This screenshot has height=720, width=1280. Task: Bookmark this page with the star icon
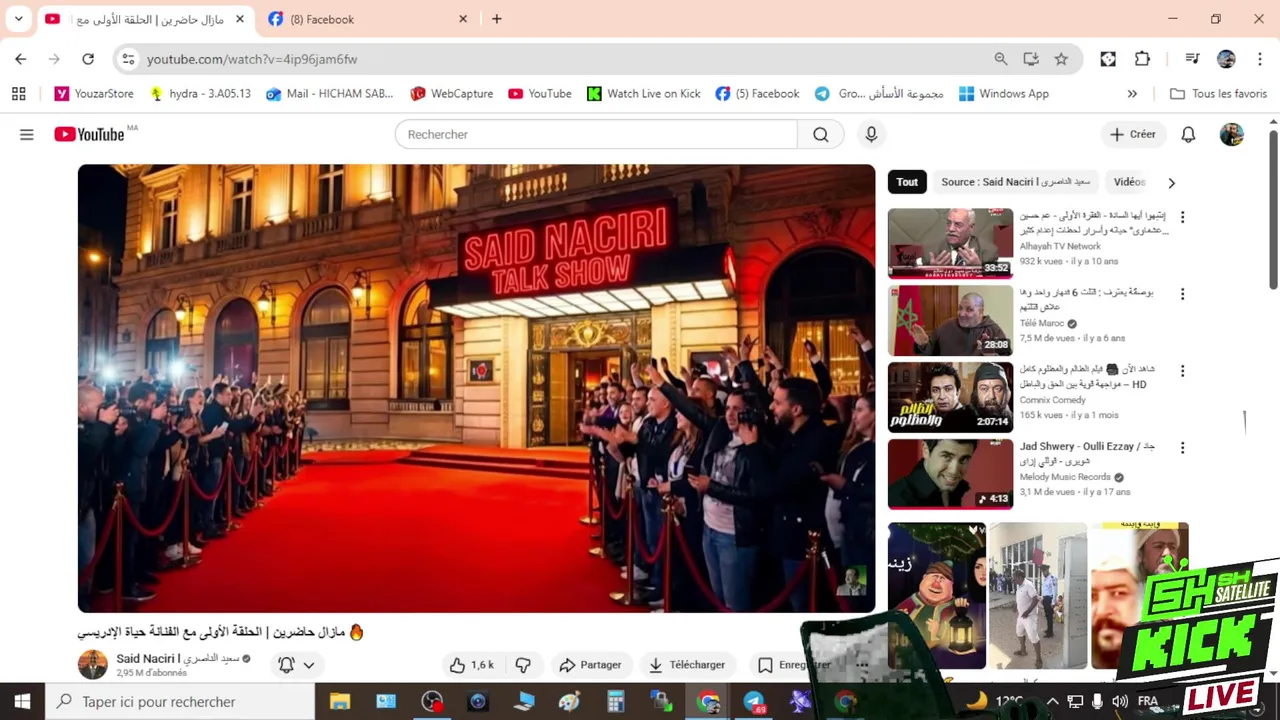coord(1061,59)
